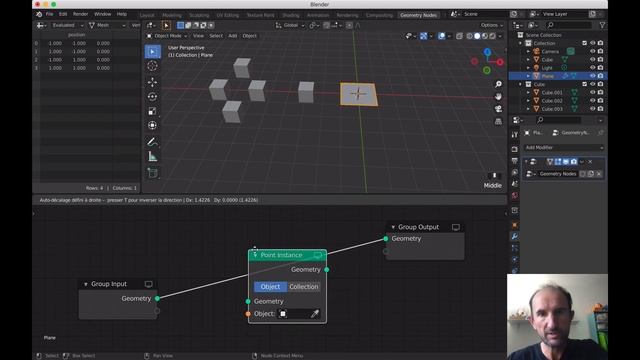Collapse the Group Output node triangle
This screenshot has width=640, height=360.
393,227
